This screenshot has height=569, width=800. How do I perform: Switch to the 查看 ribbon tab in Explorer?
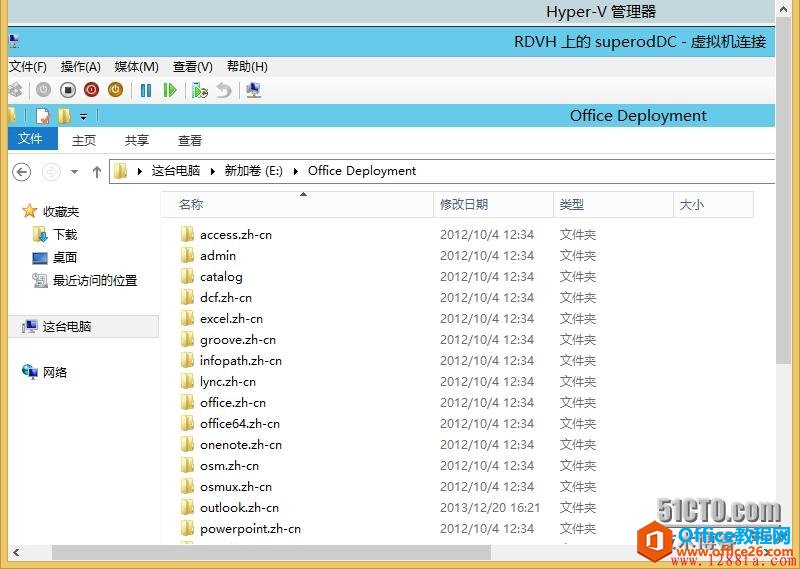[190, 140]
